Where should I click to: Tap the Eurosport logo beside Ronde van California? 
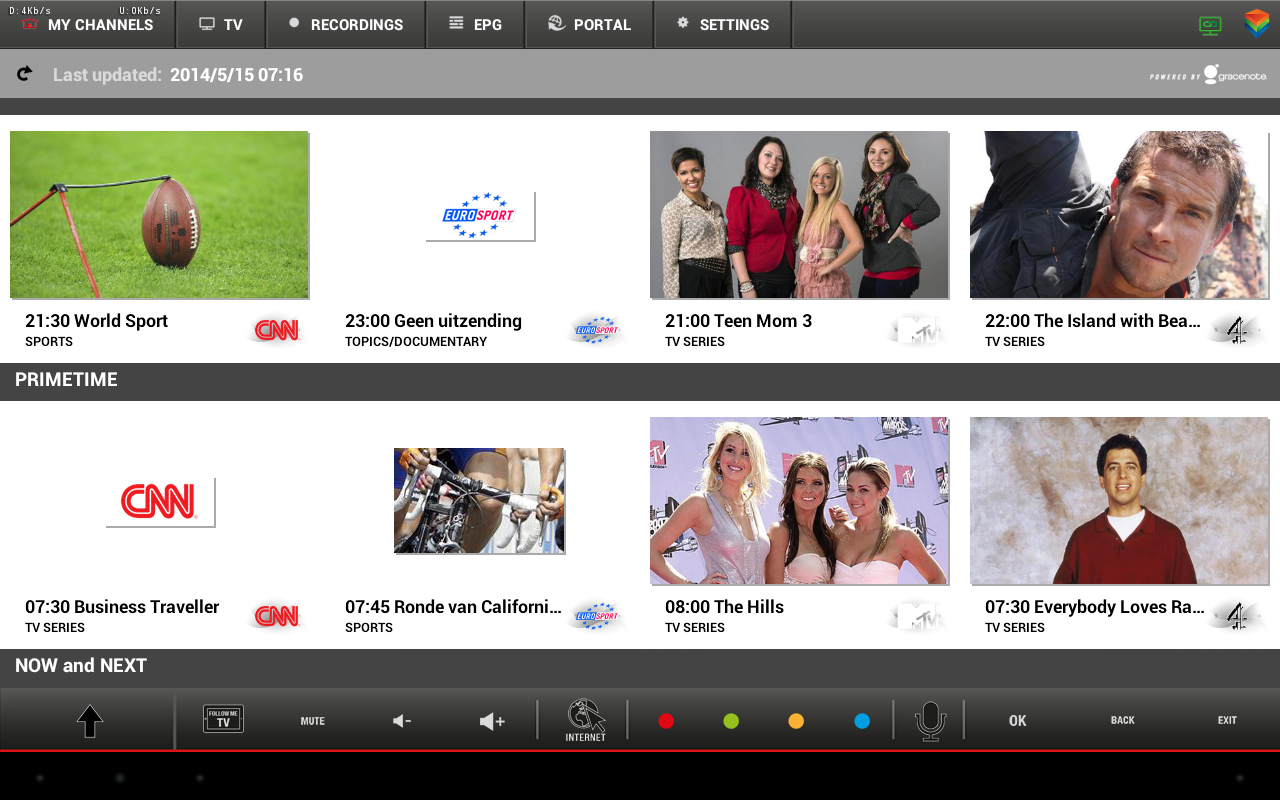pos(597,616)
